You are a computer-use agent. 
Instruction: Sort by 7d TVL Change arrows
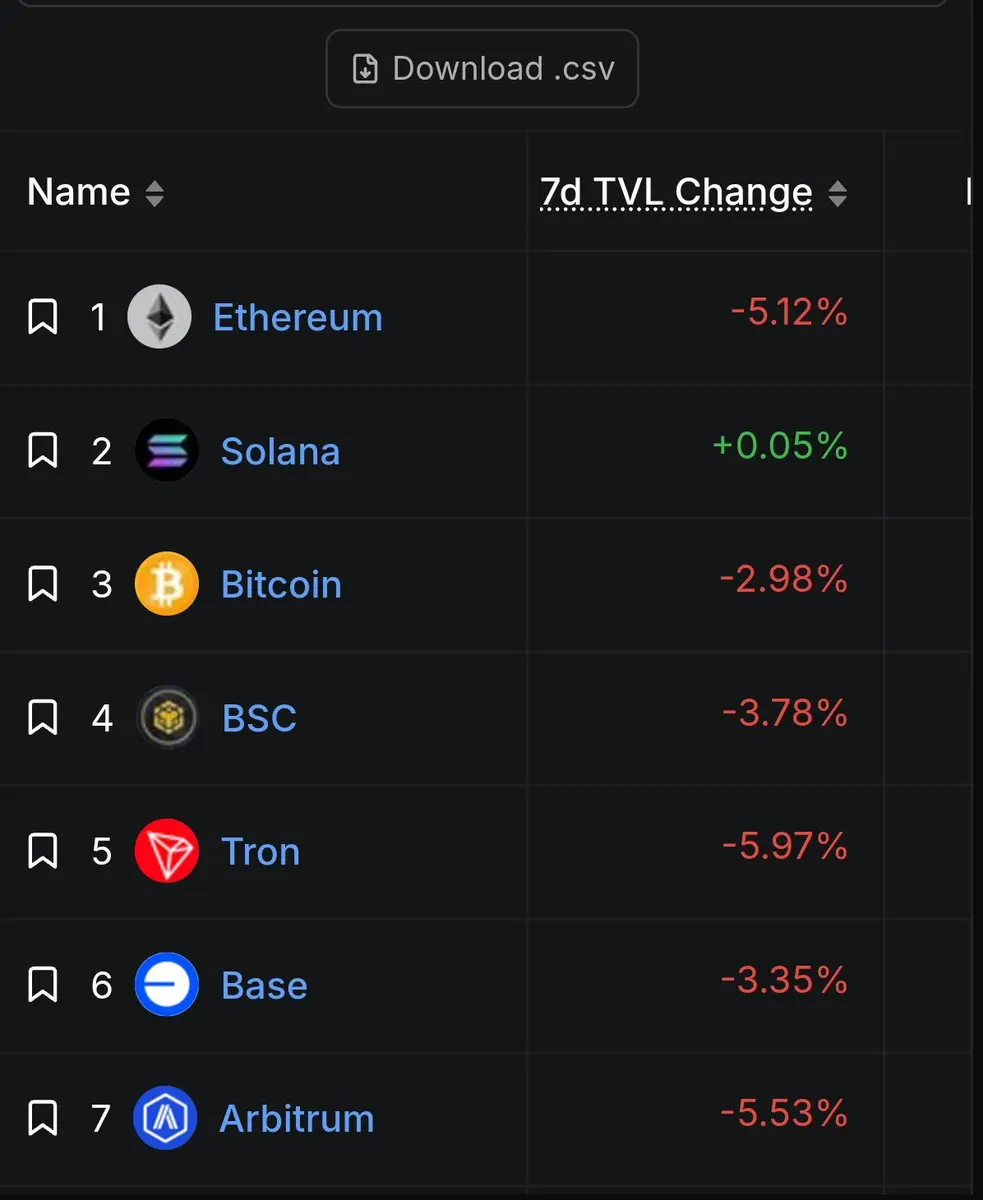point(838,193)
